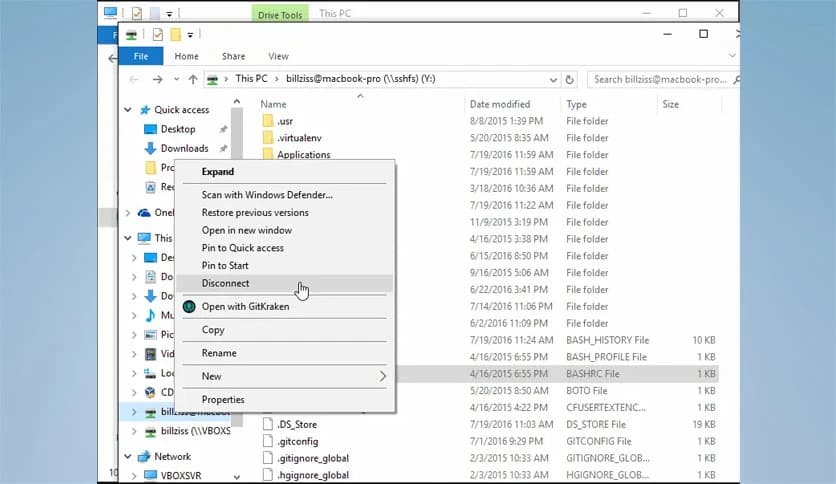Select Expand in the context menu
The width and height of the screenshot is (836, 484).
[284, 172]
